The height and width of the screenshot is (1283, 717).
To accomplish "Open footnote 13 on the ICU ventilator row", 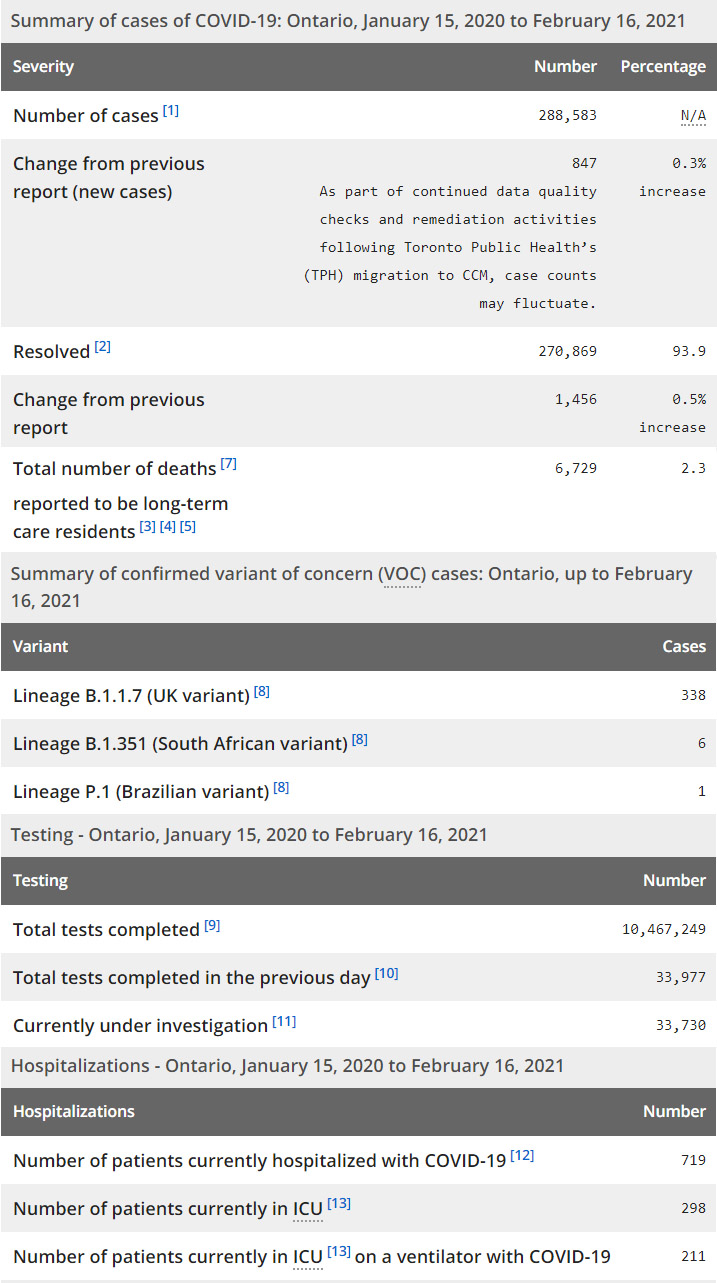I will coord(339,1252).
